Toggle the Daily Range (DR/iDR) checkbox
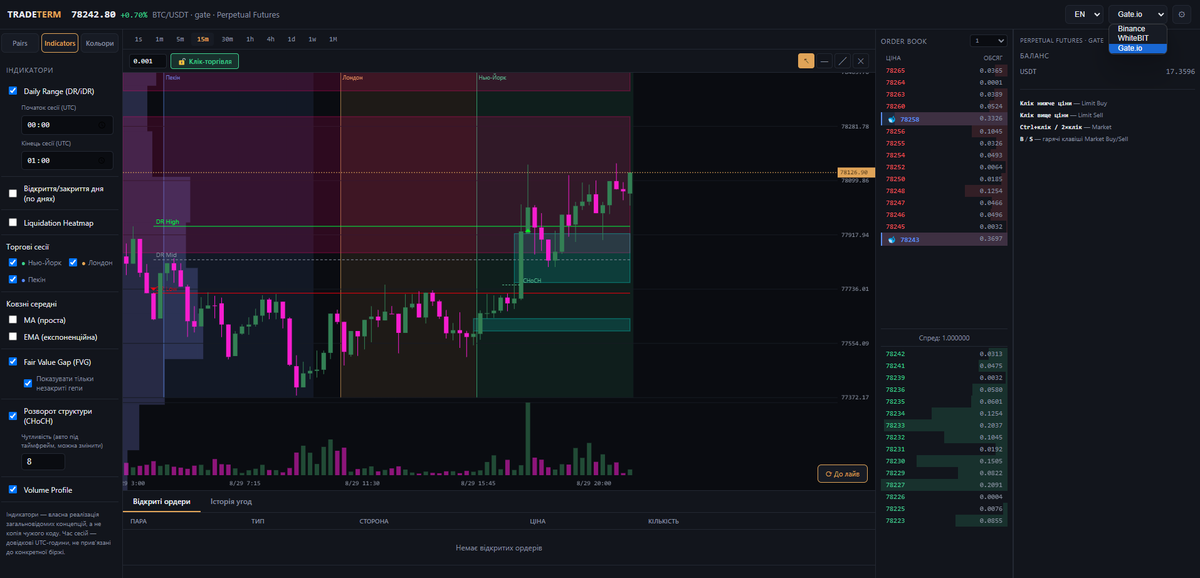 tap(13, 91)
